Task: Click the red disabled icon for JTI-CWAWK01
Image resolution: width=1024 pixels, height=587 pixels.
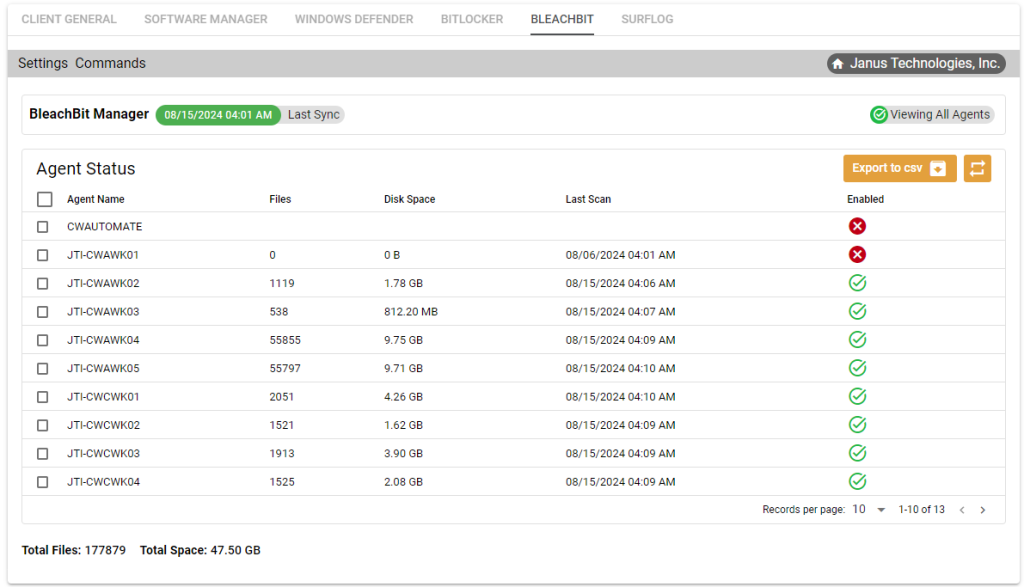Action: (x=857, y=254)
